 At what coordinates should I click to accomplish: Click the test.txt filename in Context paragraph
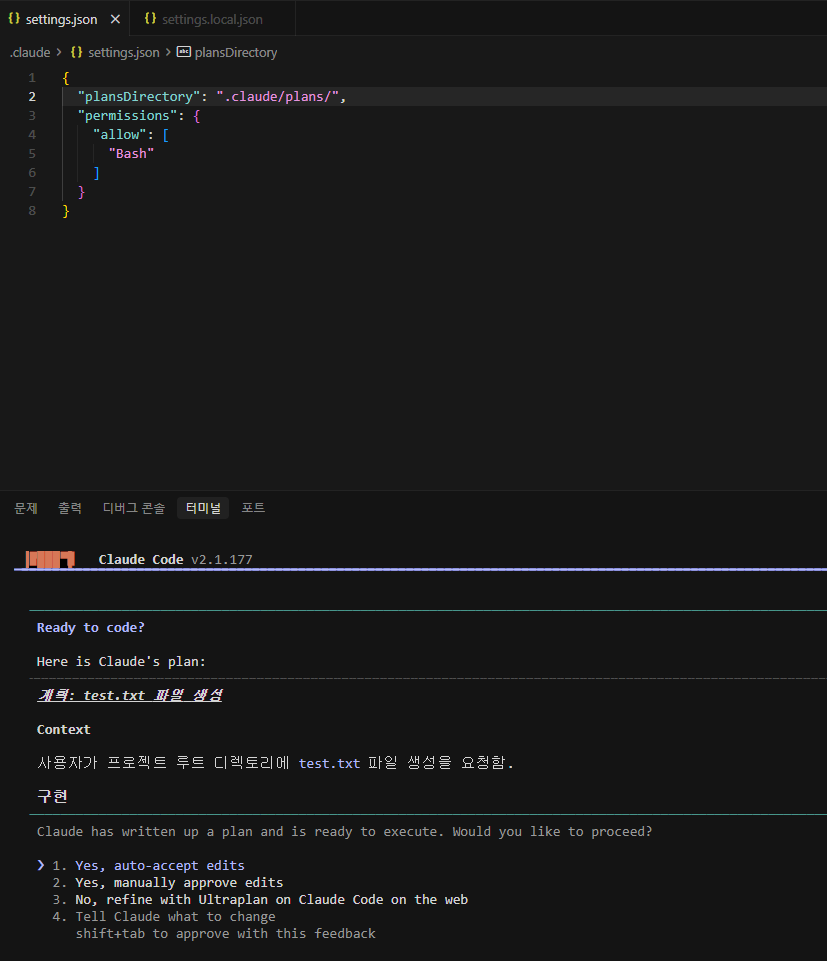[329, 764]
